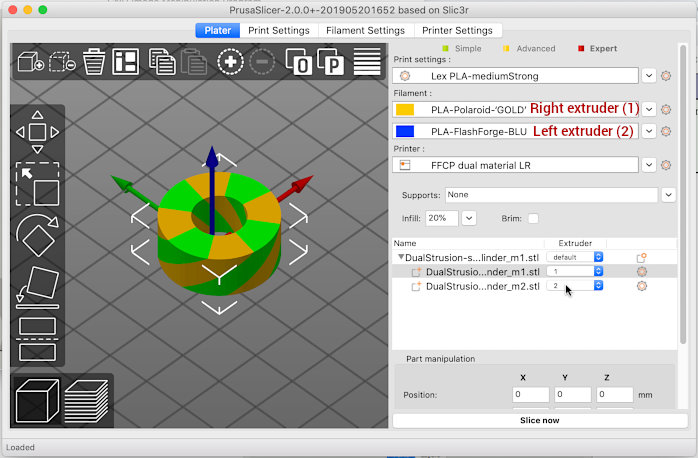Select Advanced mode
The image size is (698, 458).
[529, 49]
